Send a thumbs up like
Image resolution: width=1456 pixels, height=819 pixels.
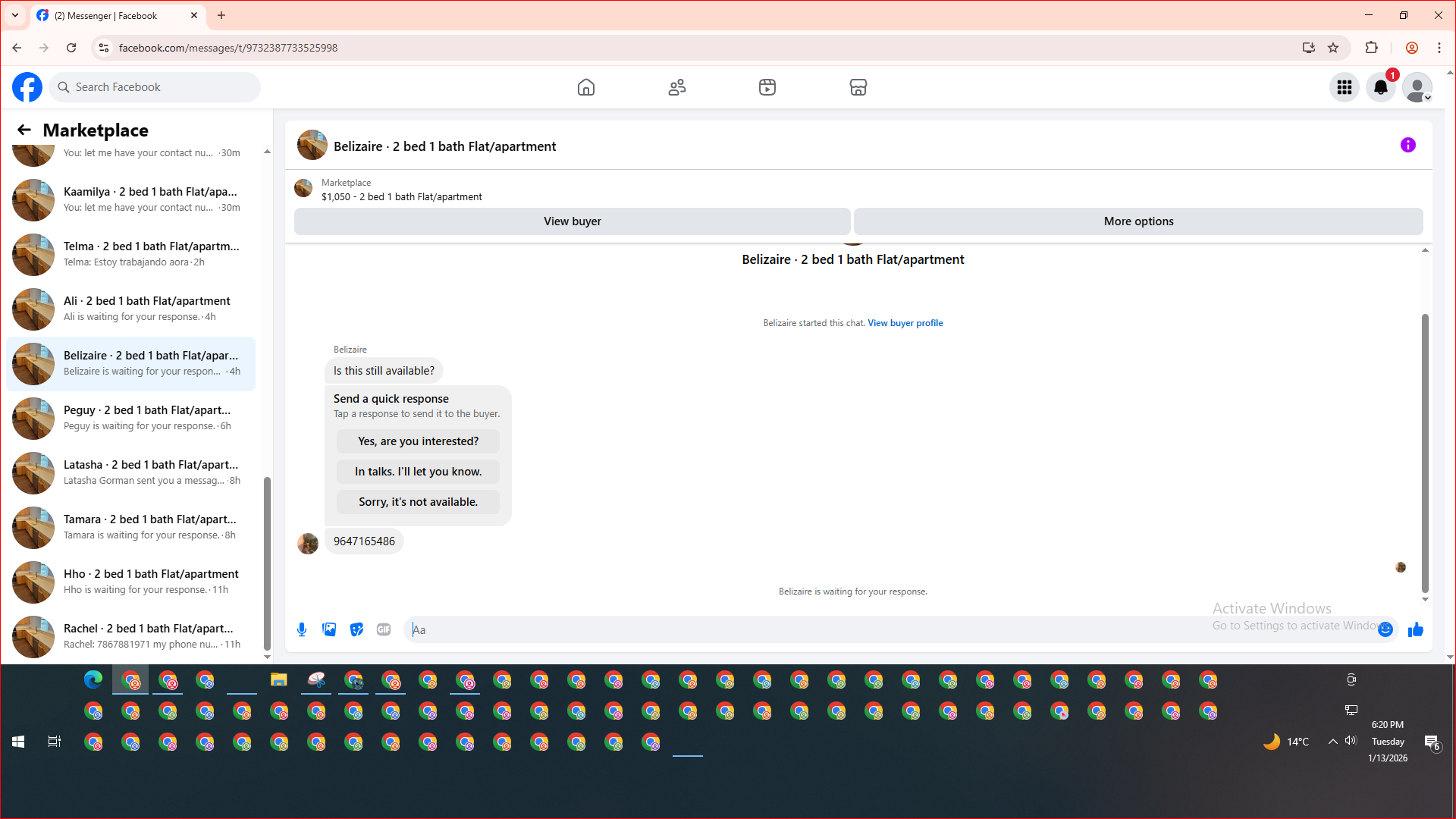(1415, 629)
